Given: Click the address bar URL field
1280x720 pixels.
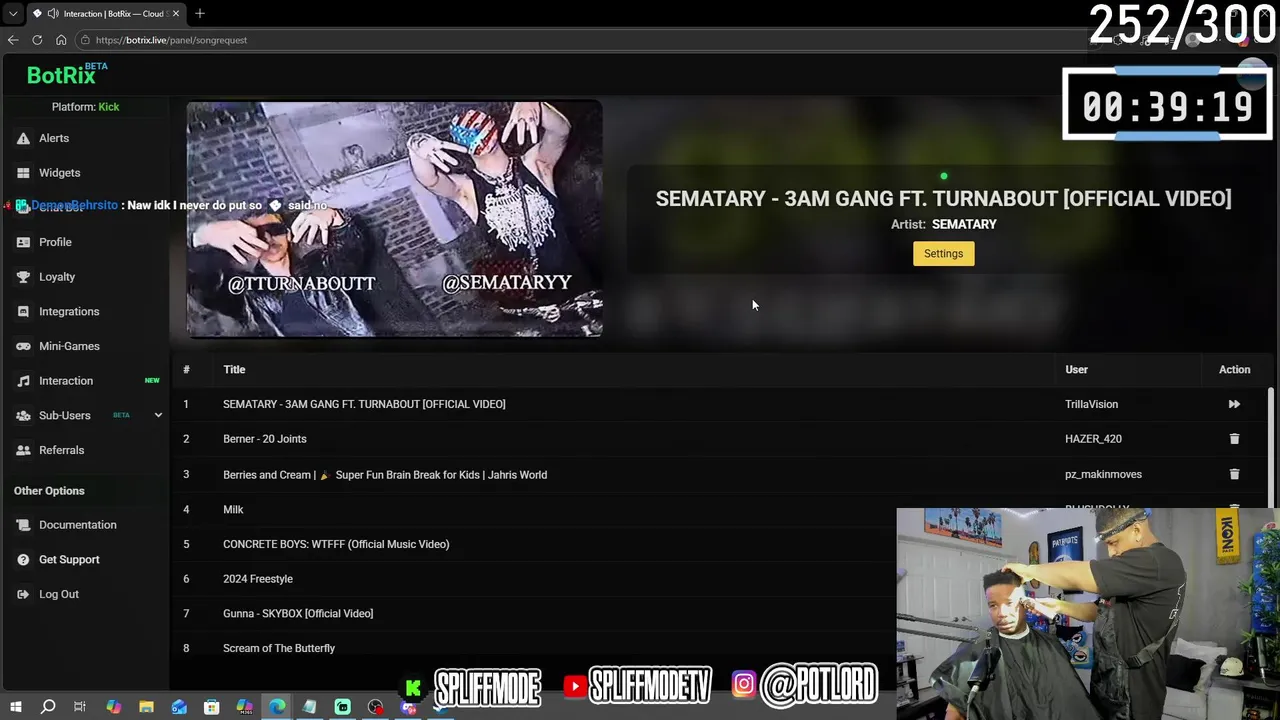Looking at the screenshot, I should click(x=580, y=40).
